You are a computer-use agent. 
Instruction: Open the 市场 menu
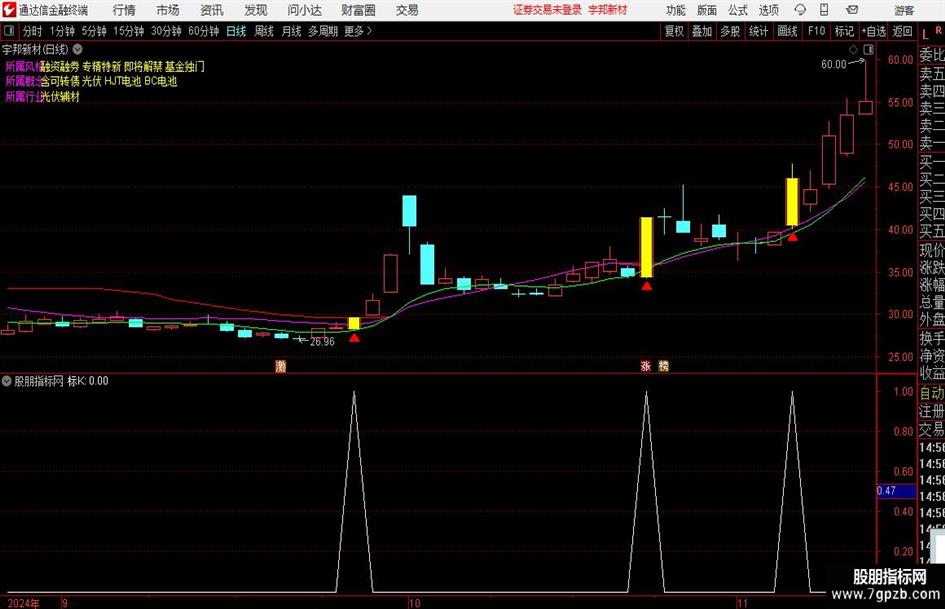tap(168, 10)
